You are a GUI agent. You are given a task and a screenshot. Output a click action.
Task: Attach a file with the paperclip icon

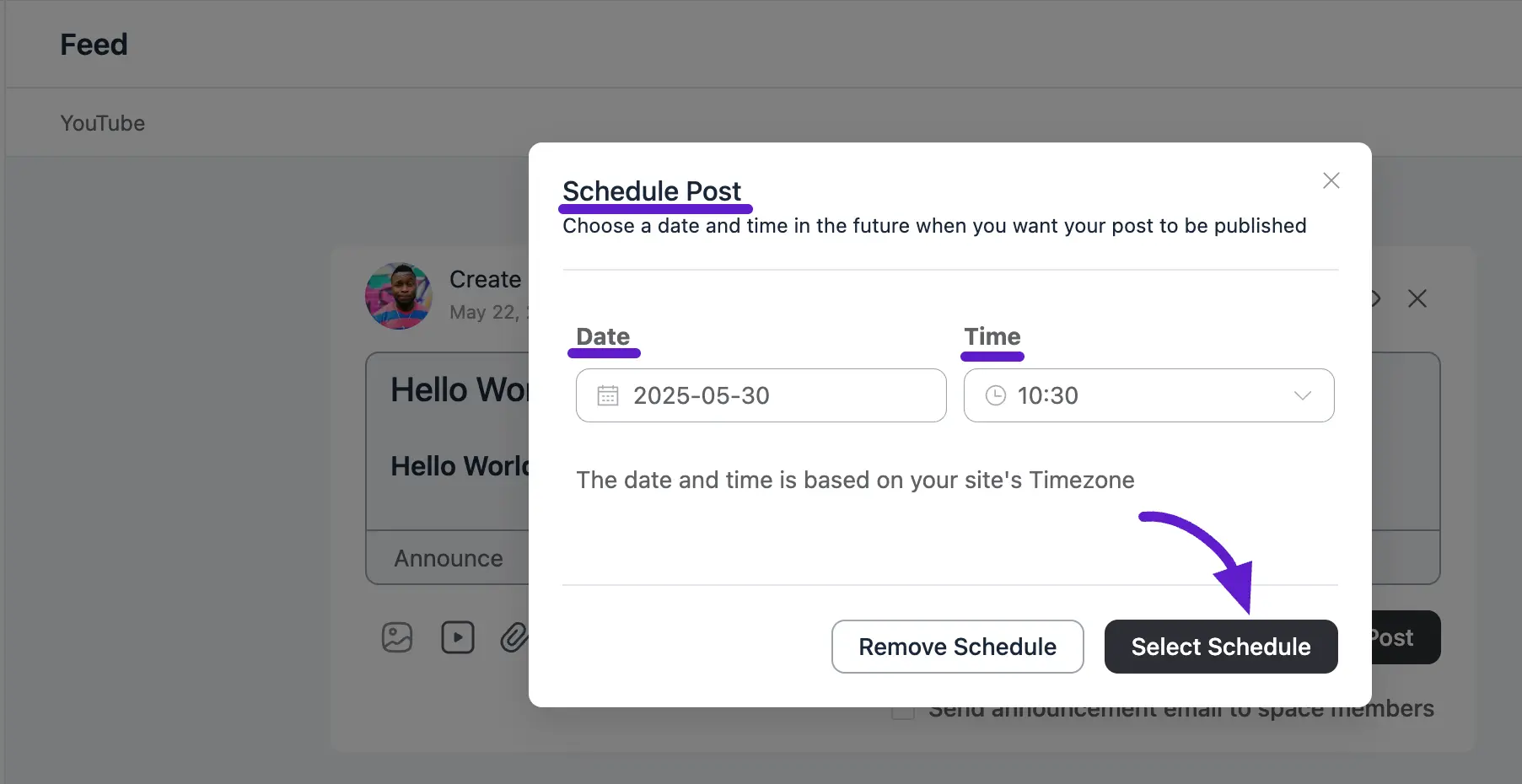pyautogui.click(x=514, y=637)
